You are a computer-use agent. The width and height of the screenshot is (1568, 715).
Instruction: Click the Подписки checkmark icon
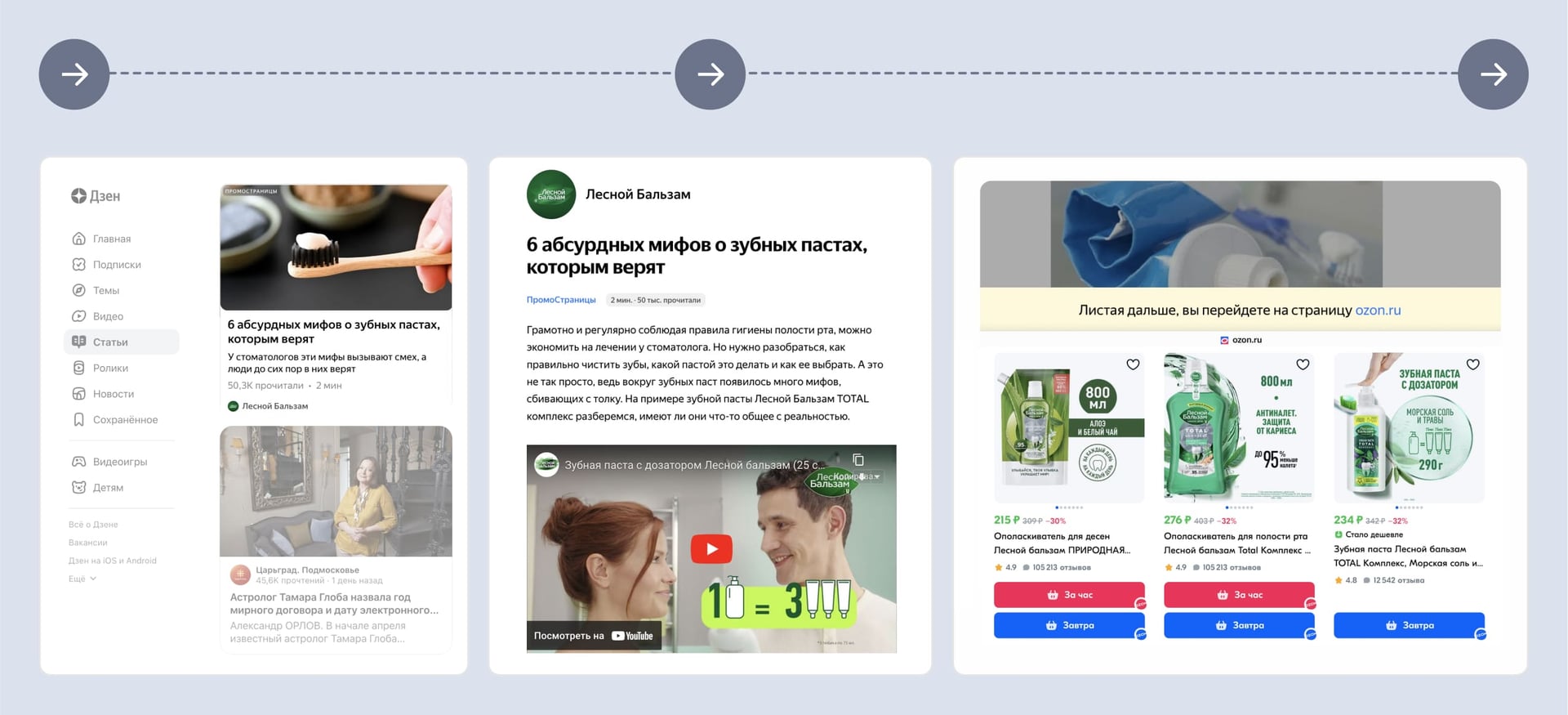coord(79,265)
